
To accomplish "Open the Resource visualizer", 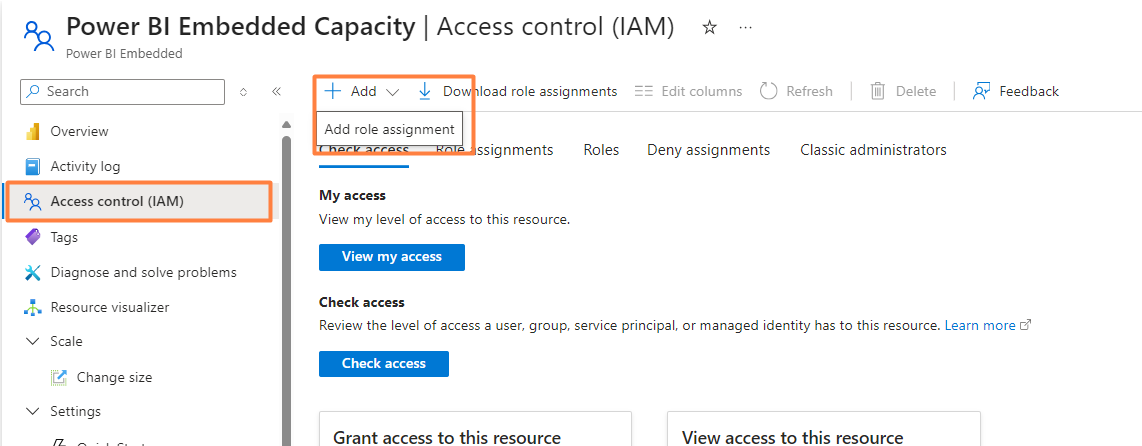I will 109,307.
